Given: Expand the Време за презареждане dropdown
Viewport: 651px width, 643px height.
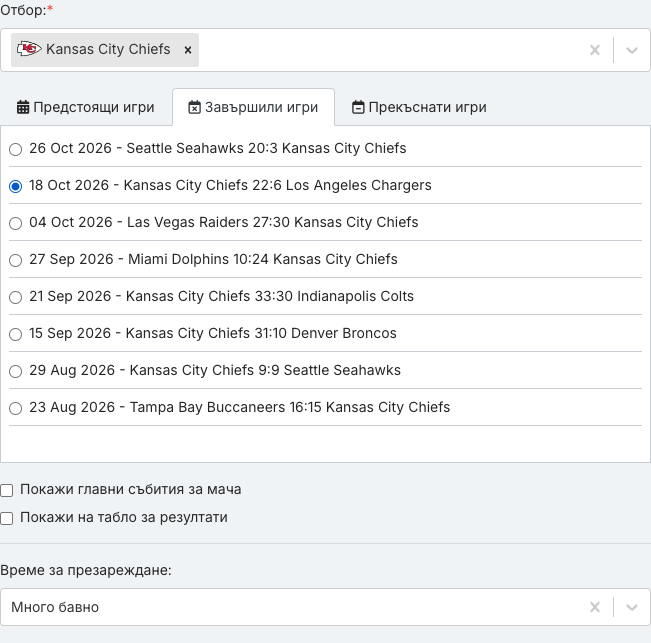Looking at the screenshot, I should (x=631, y=607).
